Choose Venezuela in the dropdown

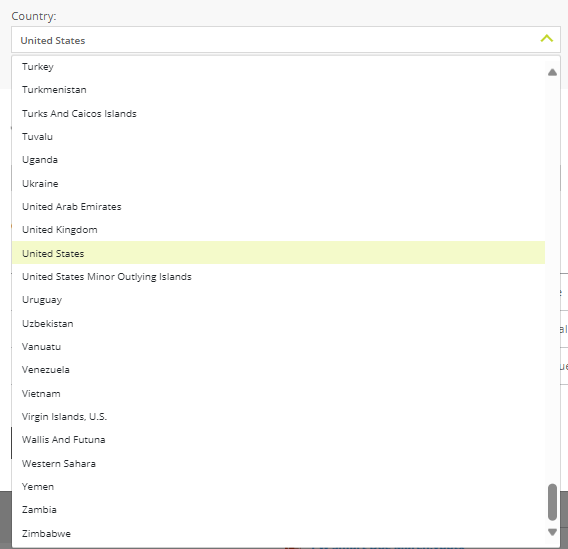[278, 370]
